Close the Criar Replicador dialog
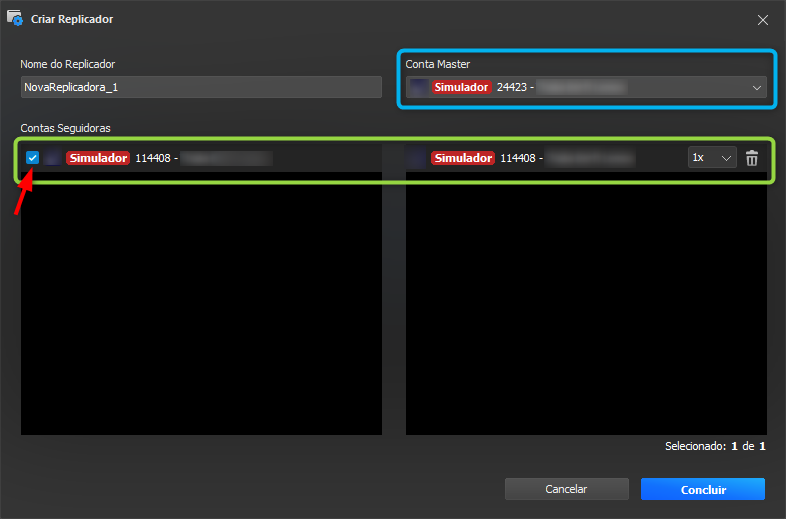This screenshot has height=519, width=786. pyautogui.click(x=762, y=19)
